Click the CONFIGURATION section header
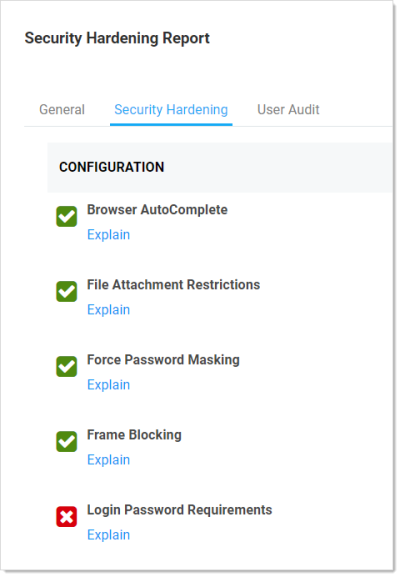The width and height of the screenshot is (400, 577). (x=111, y=167)
